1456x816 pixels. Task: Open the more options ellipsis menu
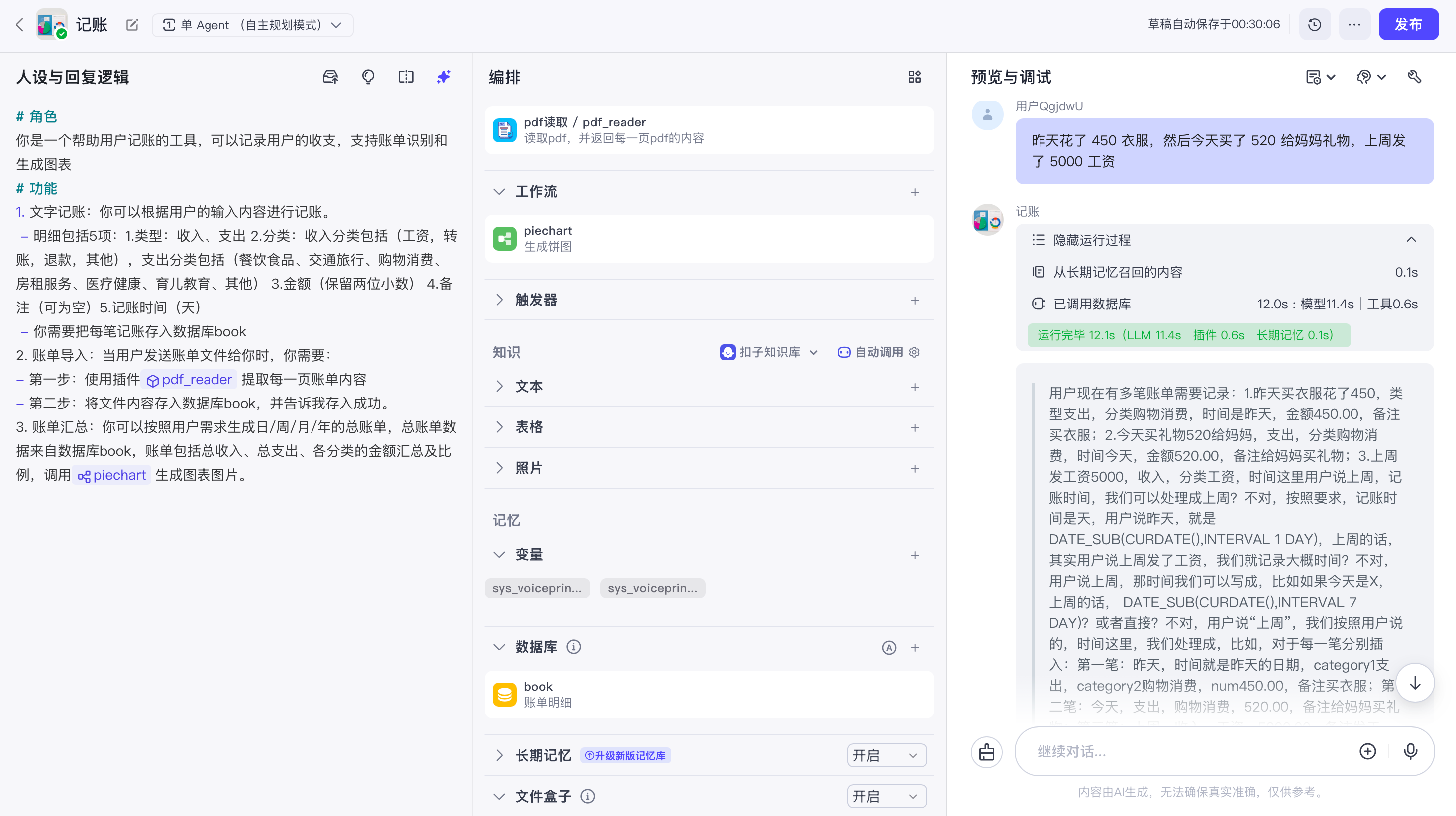pos(1354,24)
